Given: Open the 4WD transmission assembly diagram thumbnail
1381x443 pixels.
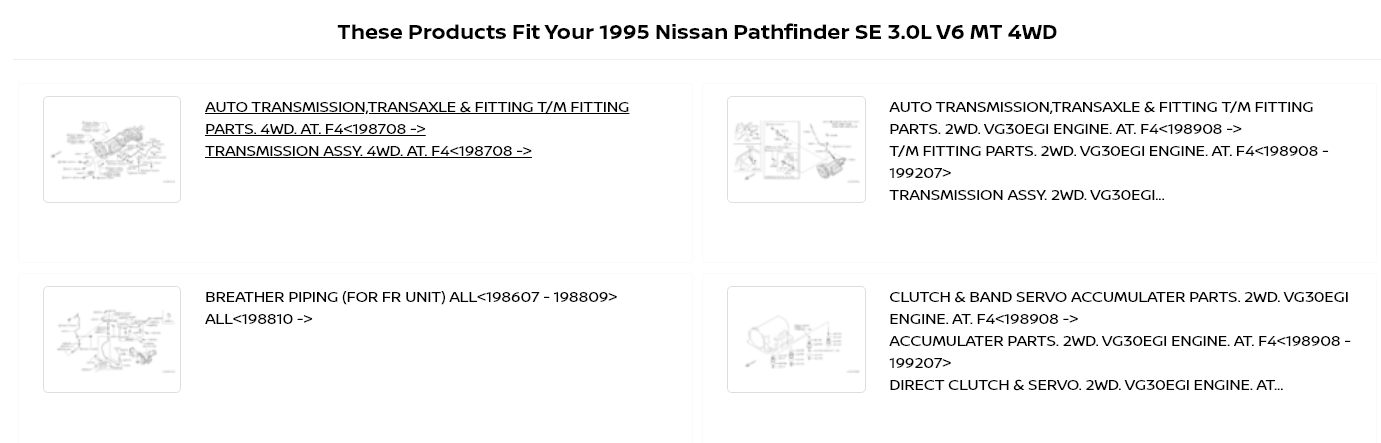Looking at the screenshot, I should [112, 149].
